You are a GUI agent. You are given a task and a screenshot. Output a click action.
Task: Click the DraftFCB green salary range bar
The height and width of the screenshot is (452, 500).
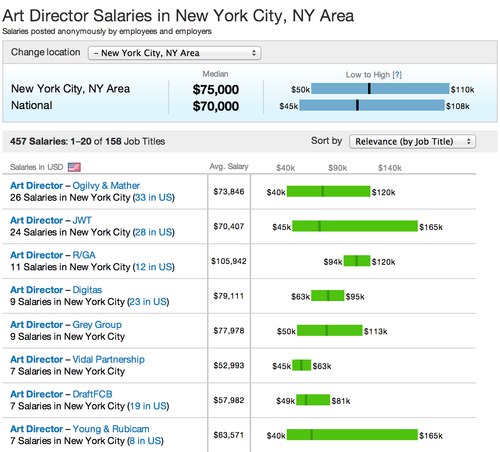313,400
